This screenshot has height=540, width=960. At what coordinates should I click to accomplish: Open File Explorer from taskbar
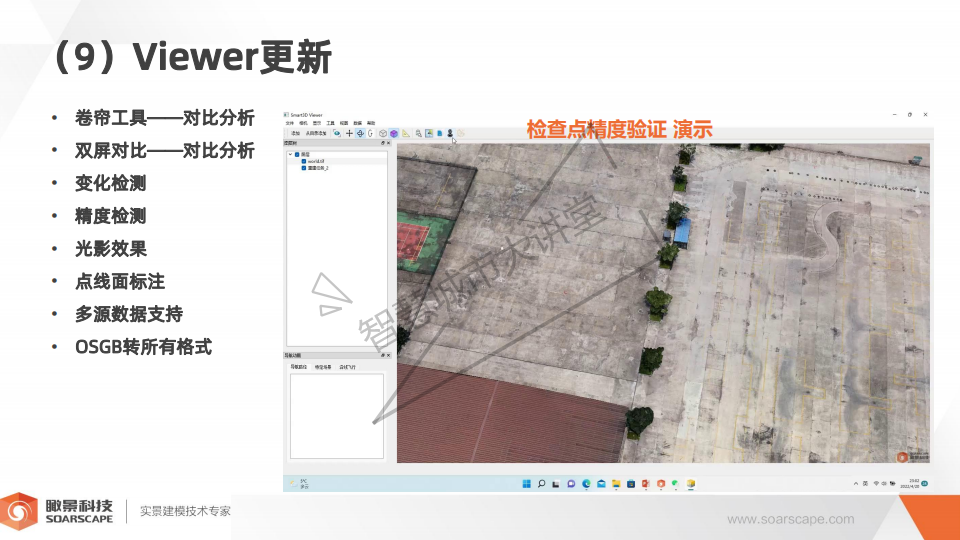pos(616,484)
